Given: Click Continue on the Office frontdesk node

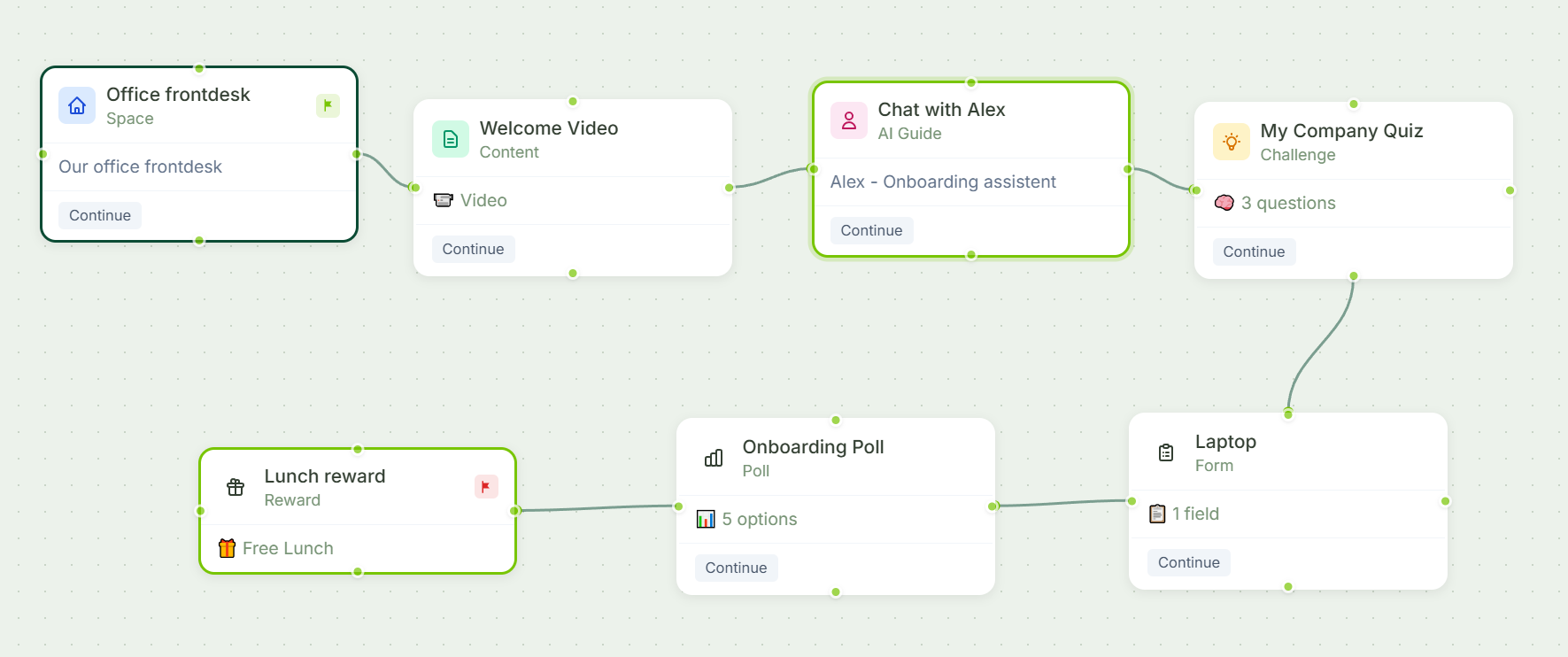Looking at the screenshot, I should point(99,215).
